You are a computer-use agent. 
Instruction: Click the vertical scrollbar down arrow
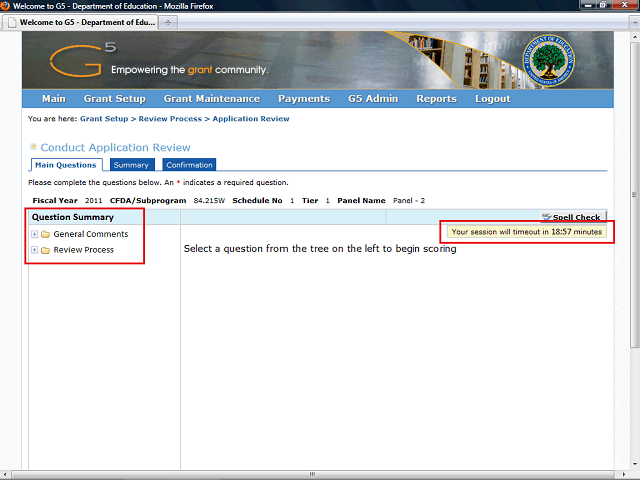point(635,464)
